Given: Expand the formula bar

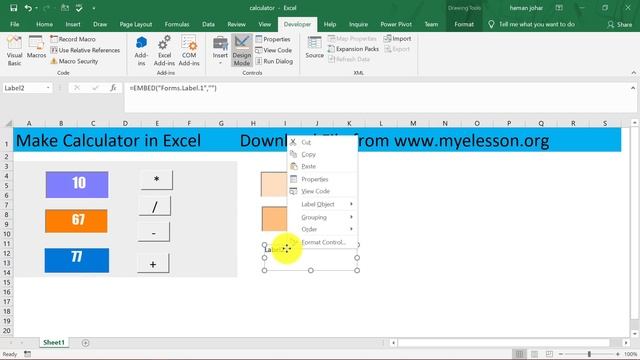Looking at the screenshot, I should [x=633, y=88].
